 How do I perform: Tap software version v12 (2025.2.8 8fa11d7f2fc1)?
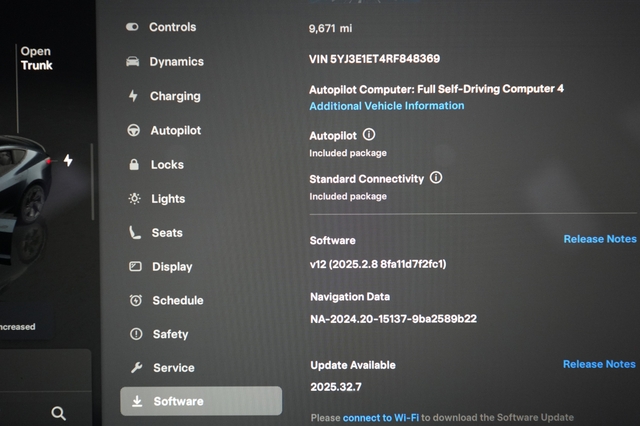(x=378, y=264)
